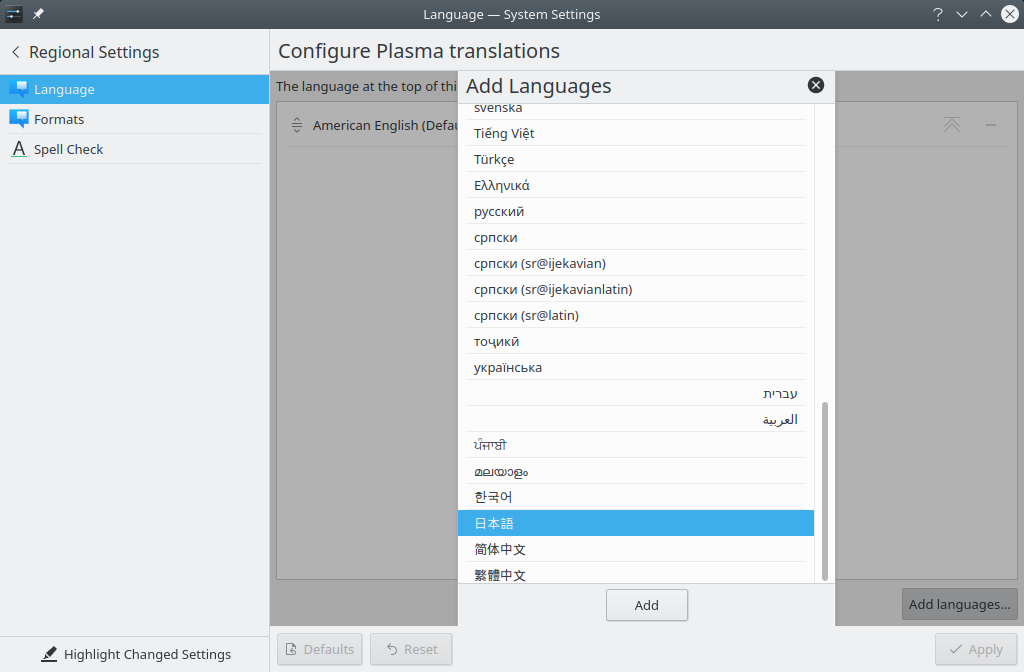
Task: Select Tiếng Việt in the language list
Action: [636, 133]
